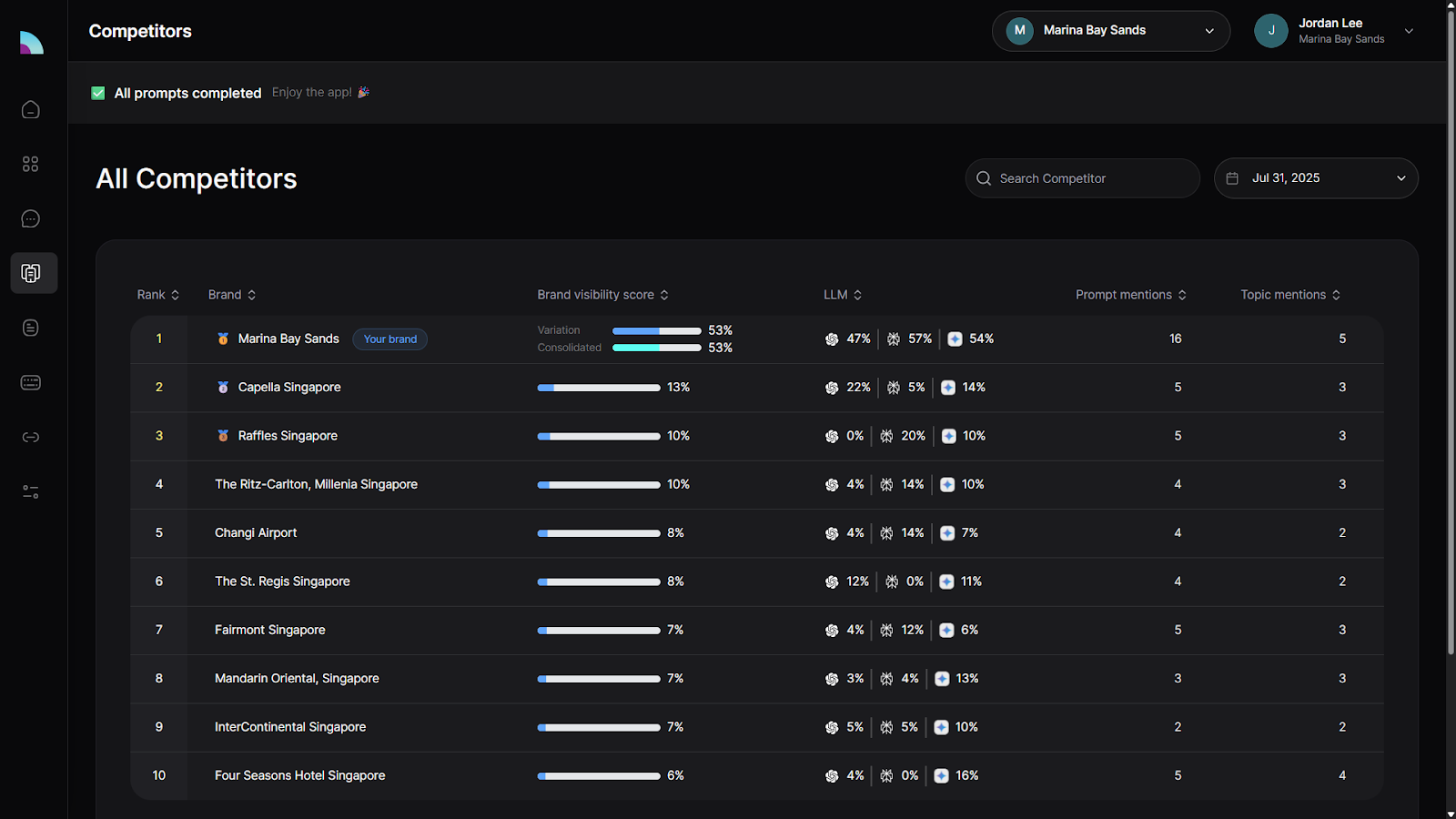Click the Gemini icon in the Raffles Singapore row
This screenshot has height=819, width=1456.
[948, 436]
